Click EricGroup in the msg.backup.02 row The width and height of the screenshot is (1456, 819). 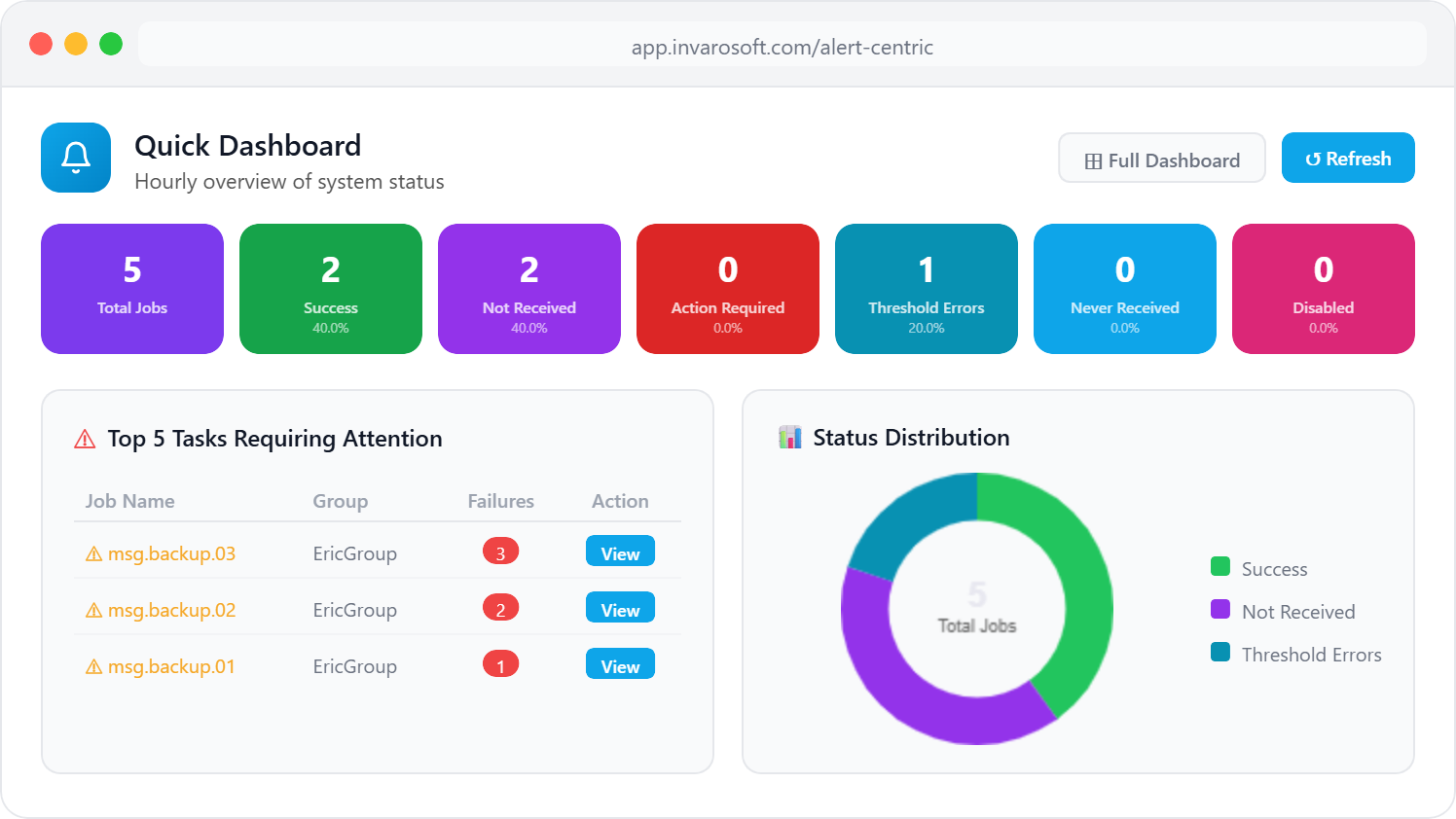click(354, 610)
